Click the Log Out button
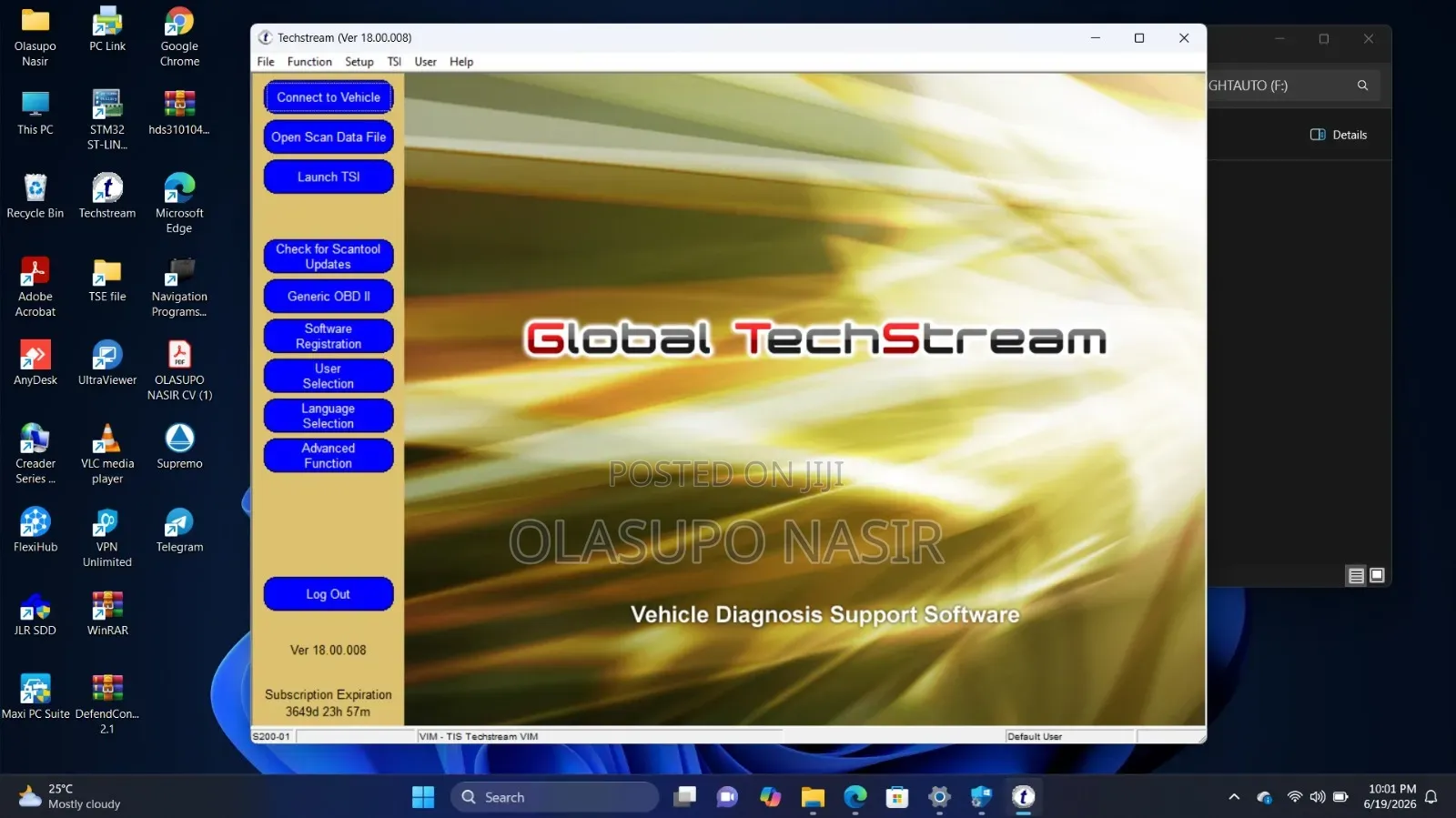 tap(329, 594)
